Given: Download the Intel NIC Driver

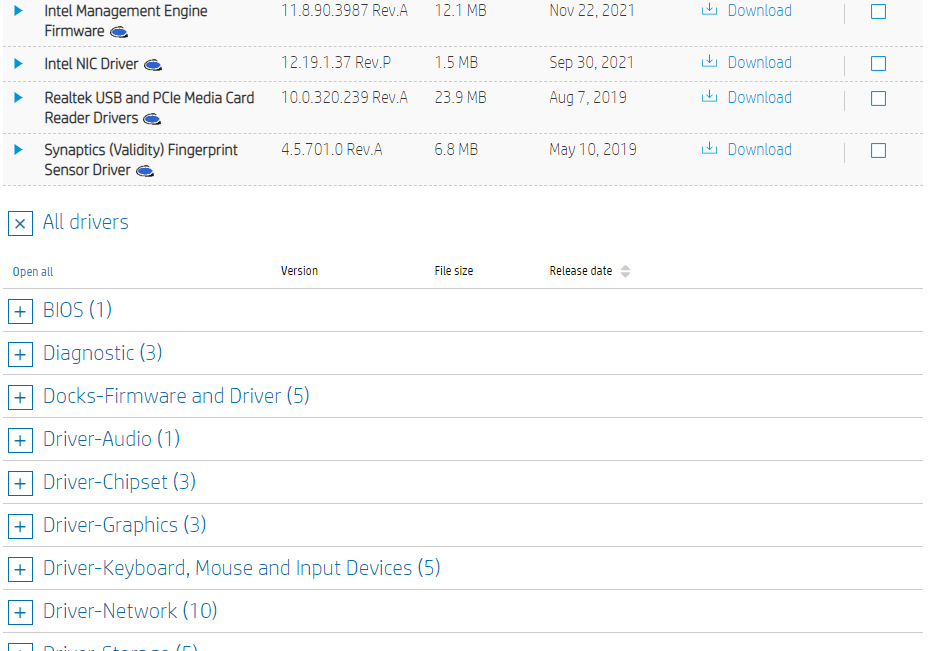Looking at the screenshot, I should pos(760,62).
